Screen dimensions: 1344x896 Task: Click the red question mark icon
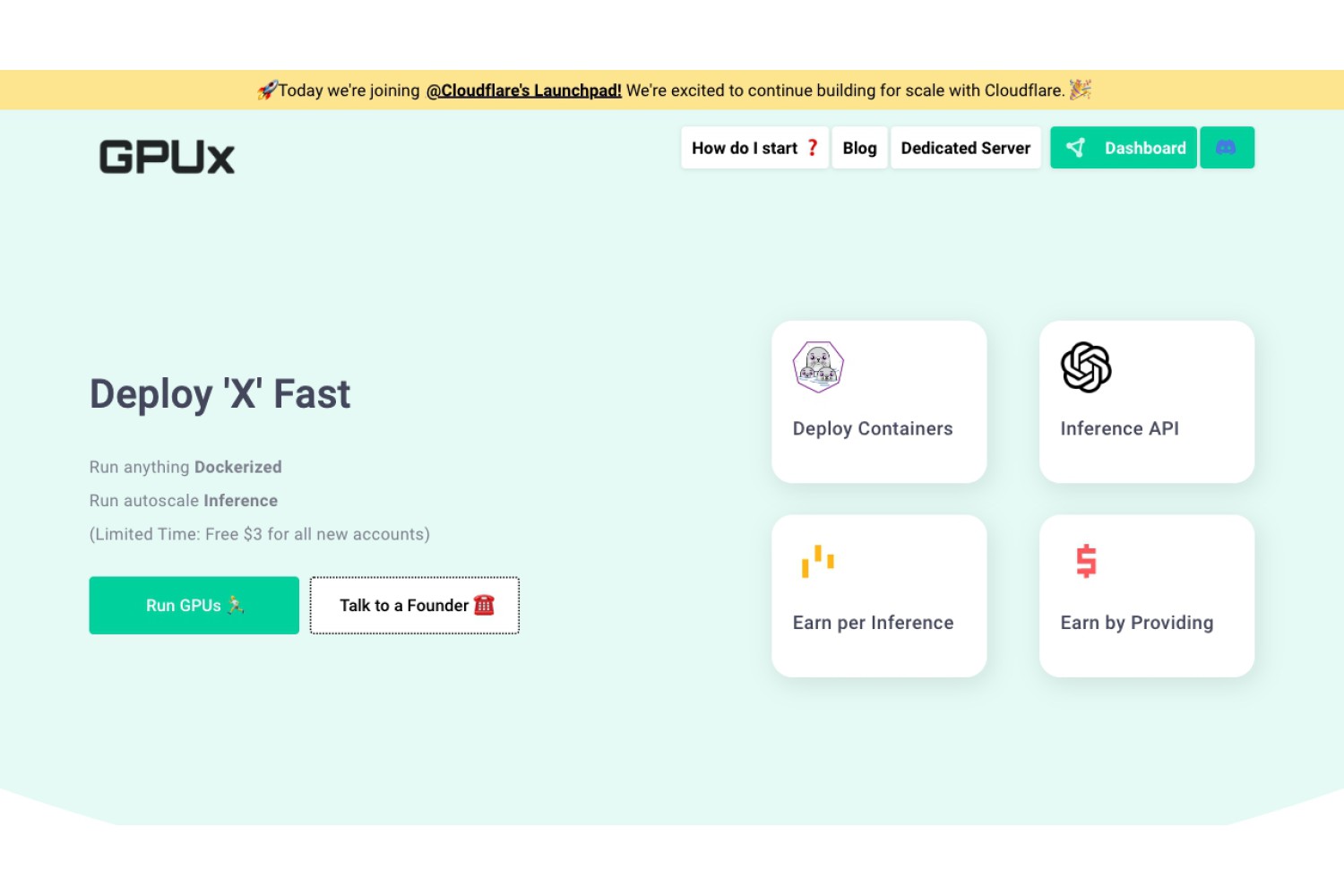pyautogui.click(x=812, y=148)
